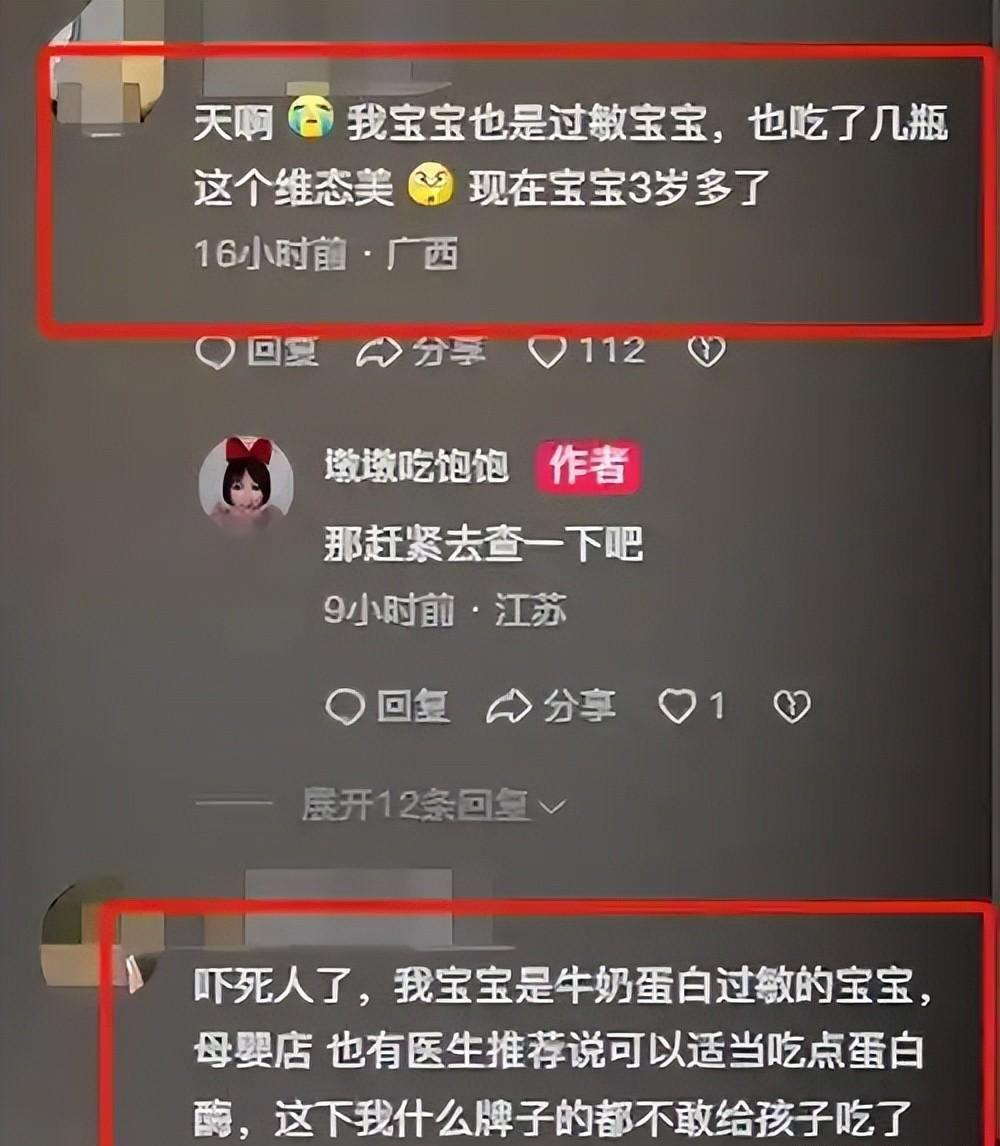
Task: Open the 墩墩吃饱饱 username profile
Action: 417,466
